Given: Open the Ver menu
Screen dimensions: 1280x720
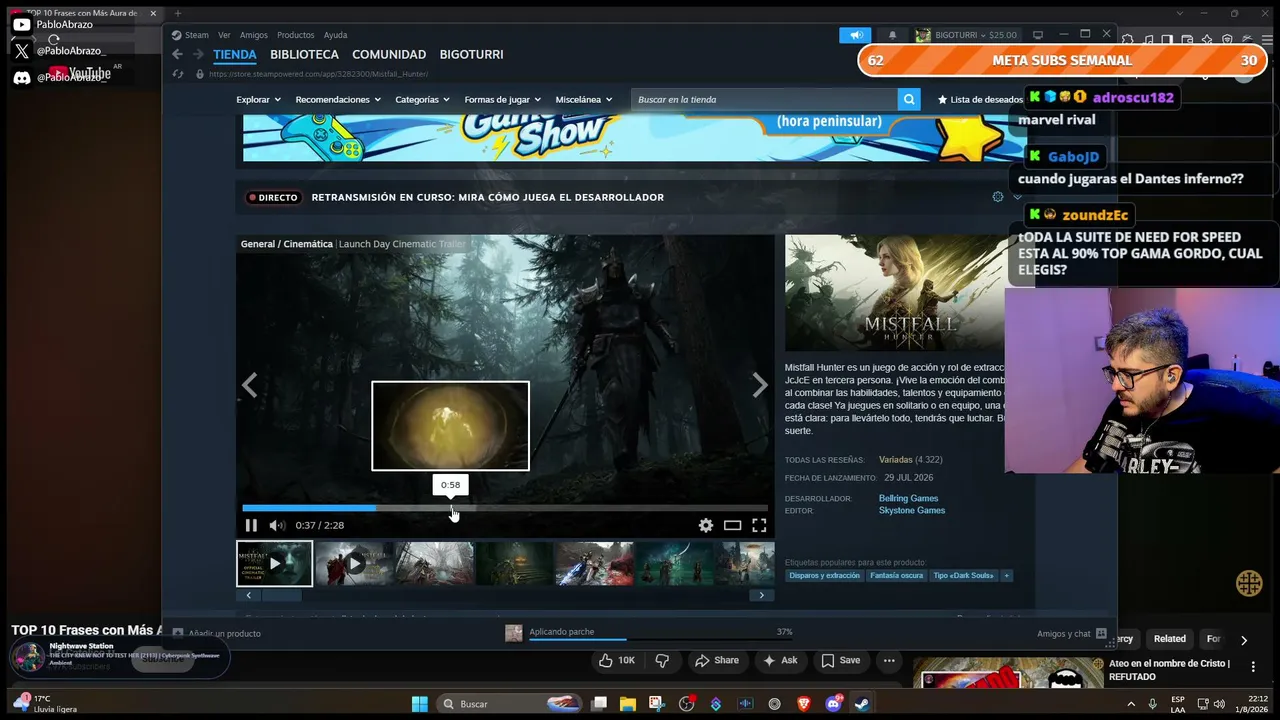Looking at the screenshot, I should (224, 35).
